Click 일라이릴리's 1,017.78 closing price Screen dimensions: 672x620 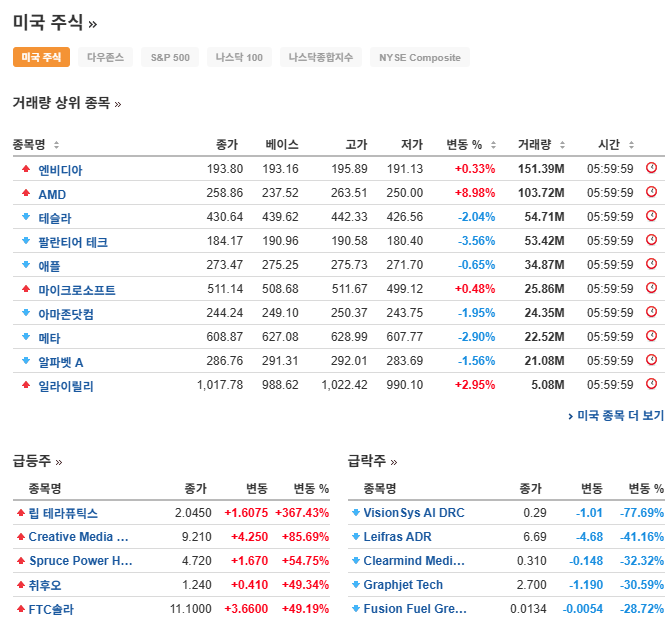[220, 385]
